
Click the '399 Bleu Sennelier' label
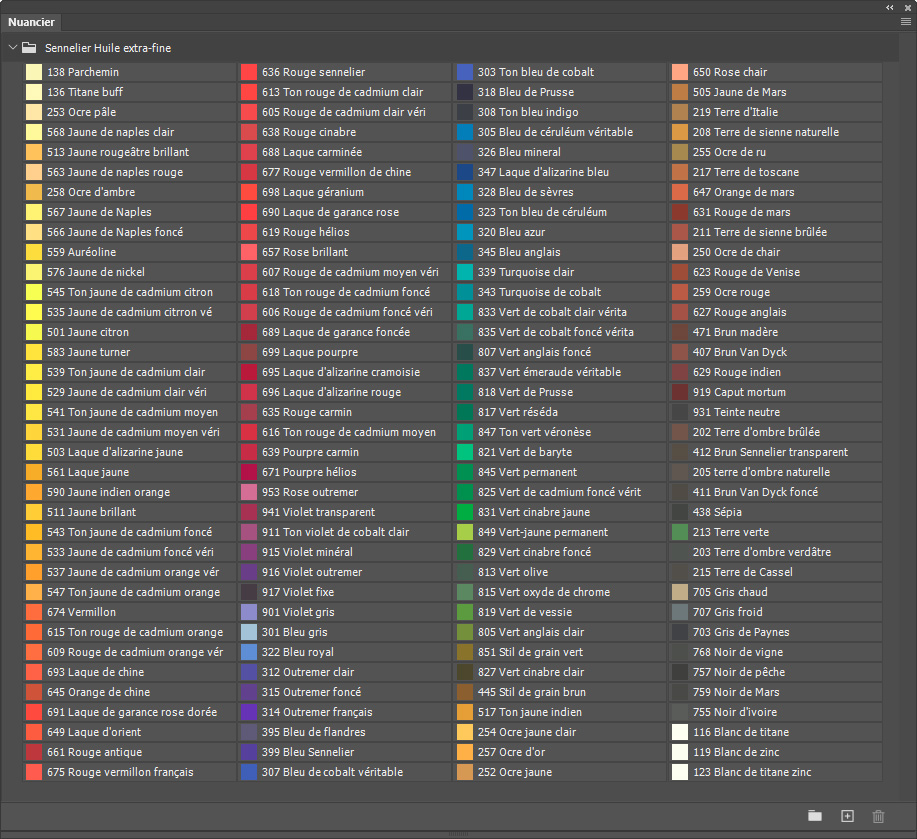308,752
